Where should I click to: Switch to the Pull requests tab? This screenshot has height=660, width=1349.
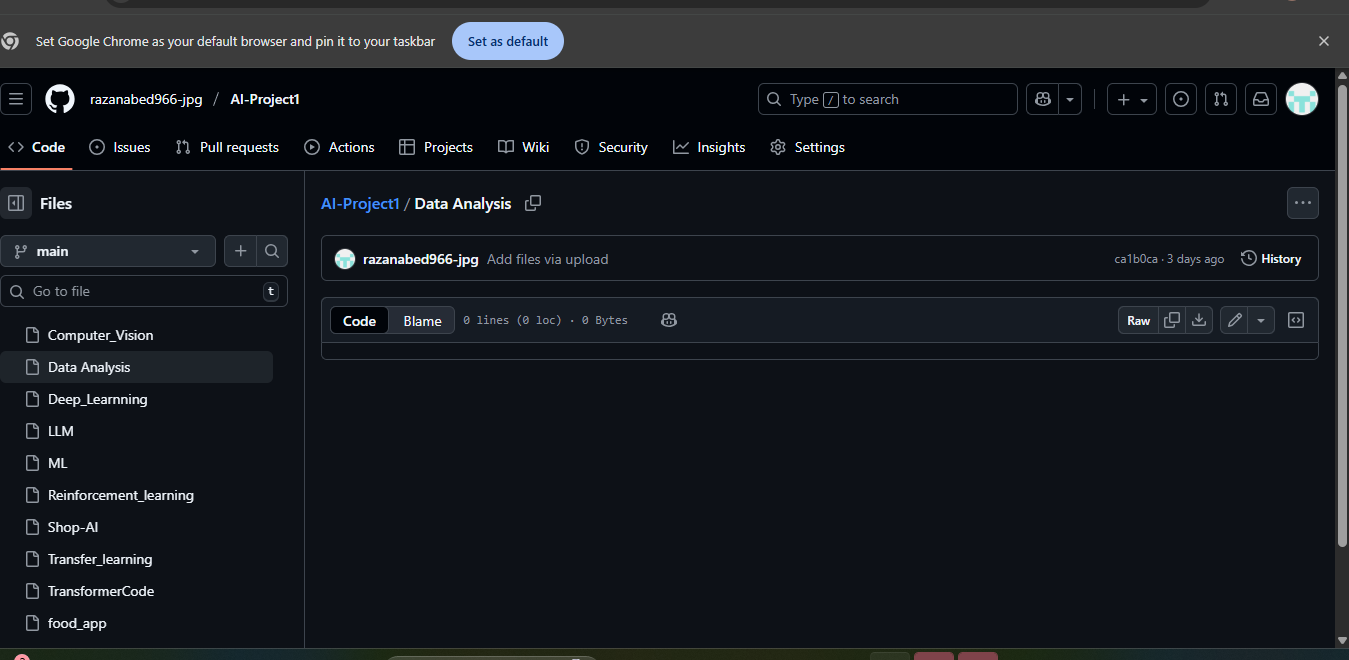tap(227, 147)
